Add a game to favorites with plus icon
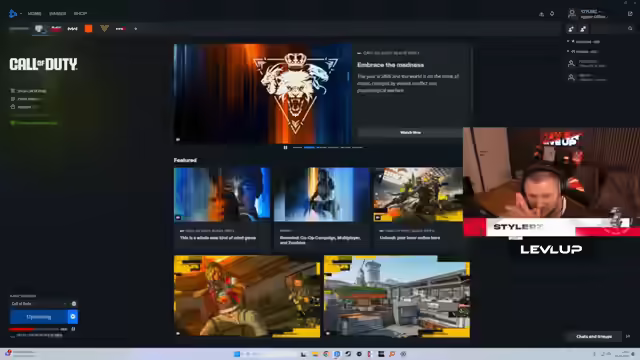The image size is (640, 360). click(x=136, y=29)
